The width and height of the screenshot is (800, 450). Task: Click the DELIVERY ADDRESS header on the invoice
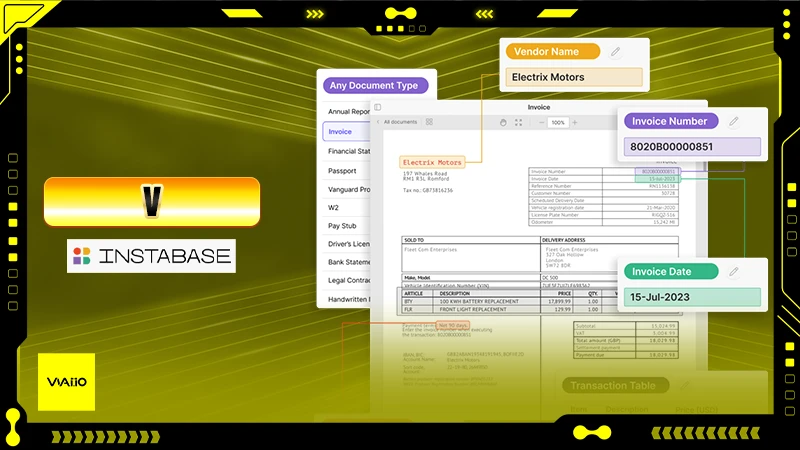[564, 240]
